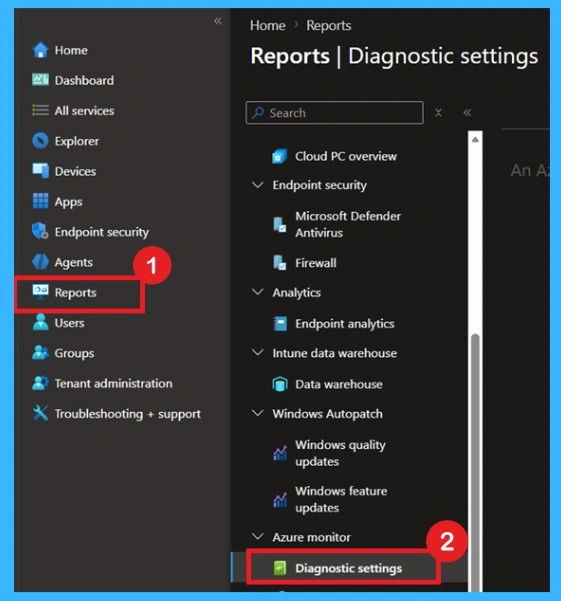Open the Home menu item

(x=71, y=50)
